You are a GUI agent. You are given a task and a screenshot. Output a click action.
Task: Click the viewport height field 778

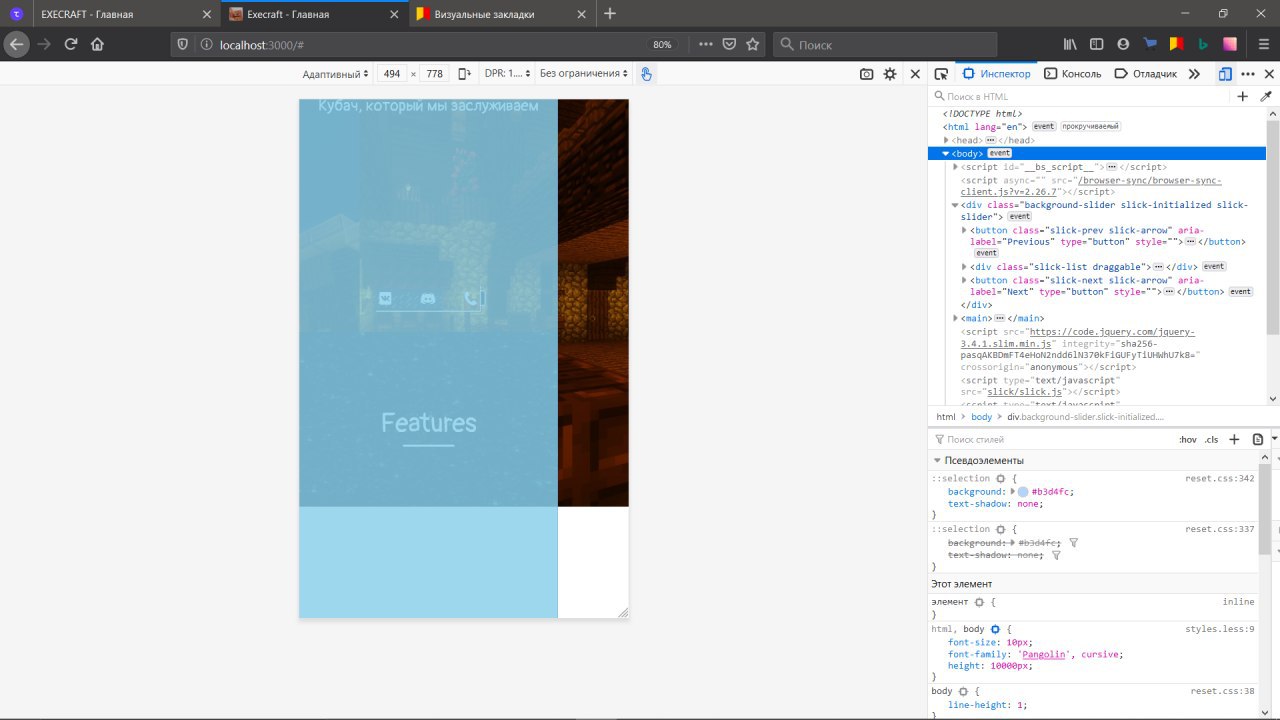(x=435, y=74)
